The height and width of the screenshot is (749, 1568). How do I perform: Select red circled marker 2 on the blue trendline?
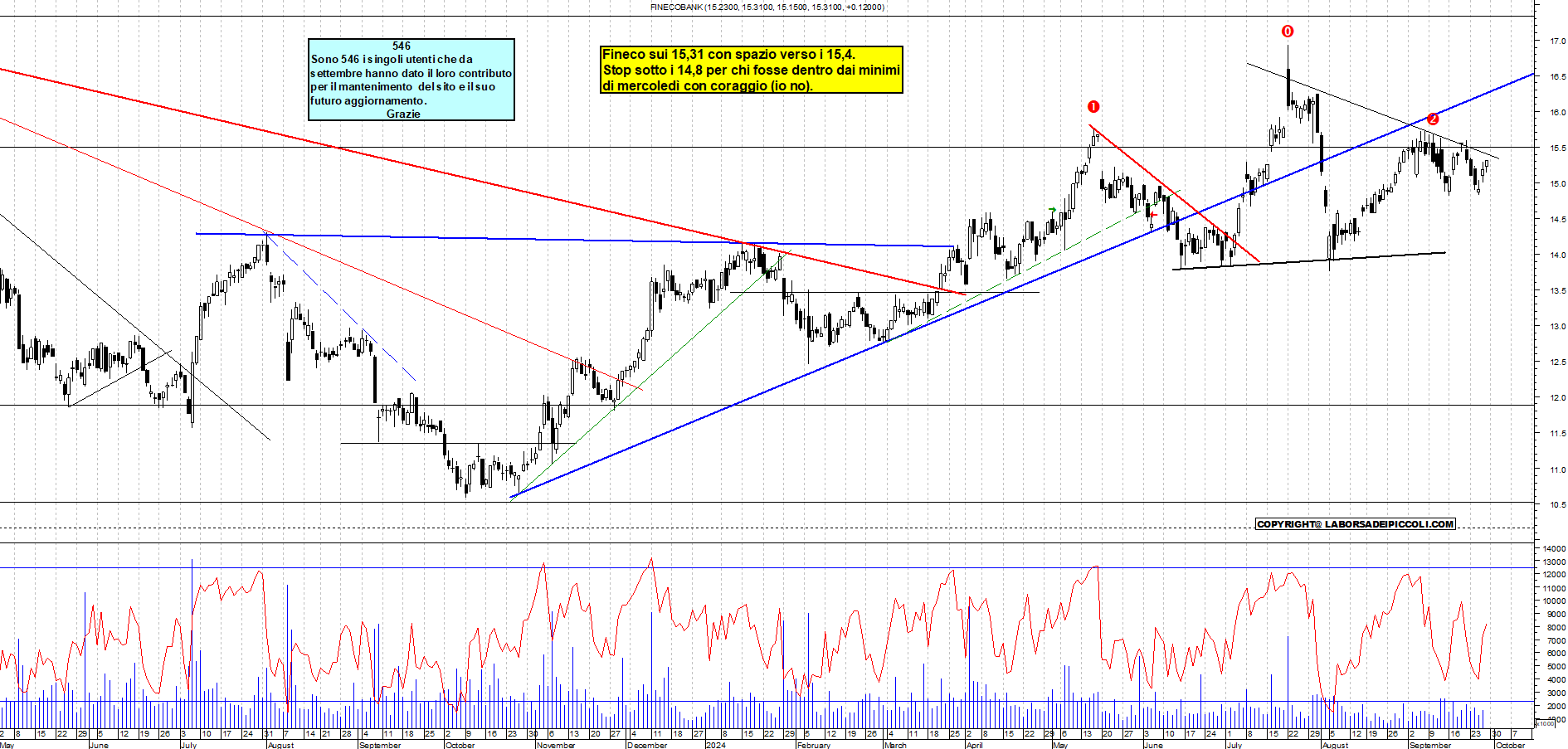[1433, 119]
